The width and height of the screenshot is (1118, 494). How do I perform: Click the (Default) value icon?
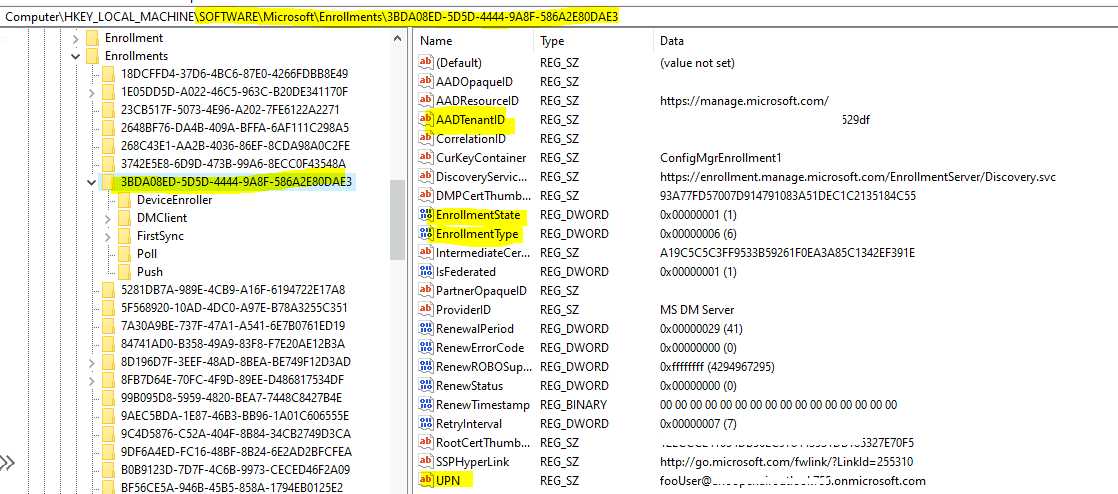pyautogui.click(x=426, y=63)
